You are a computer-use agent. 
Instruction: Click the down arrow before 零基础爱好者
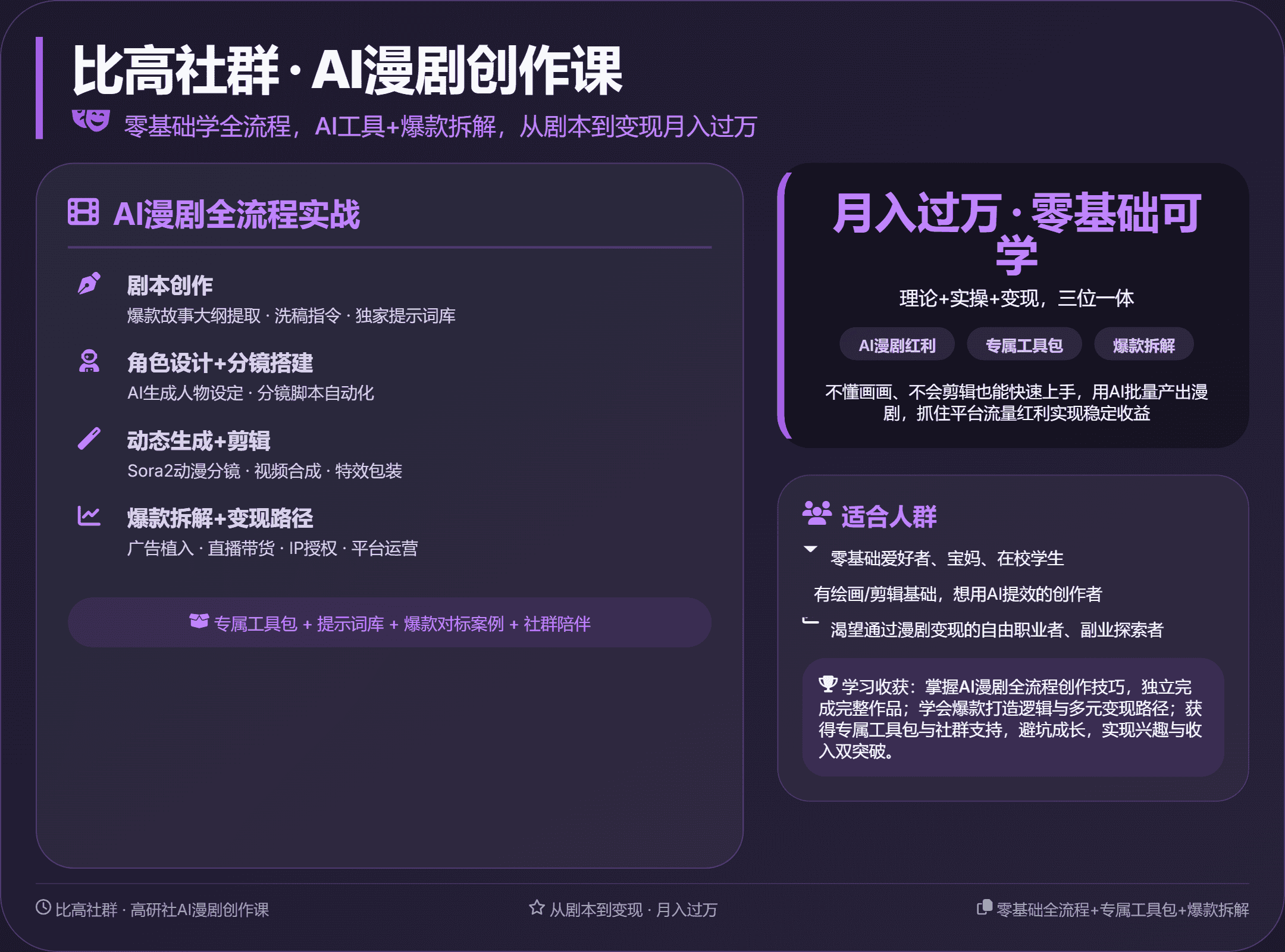coord(810,549)
